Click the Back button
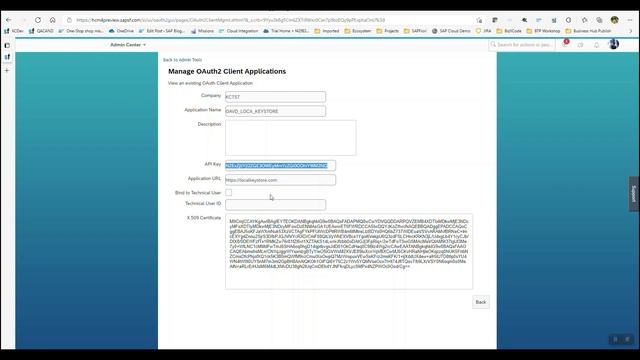640x360 pixels. pyautogui.click(x=481, y=302)
